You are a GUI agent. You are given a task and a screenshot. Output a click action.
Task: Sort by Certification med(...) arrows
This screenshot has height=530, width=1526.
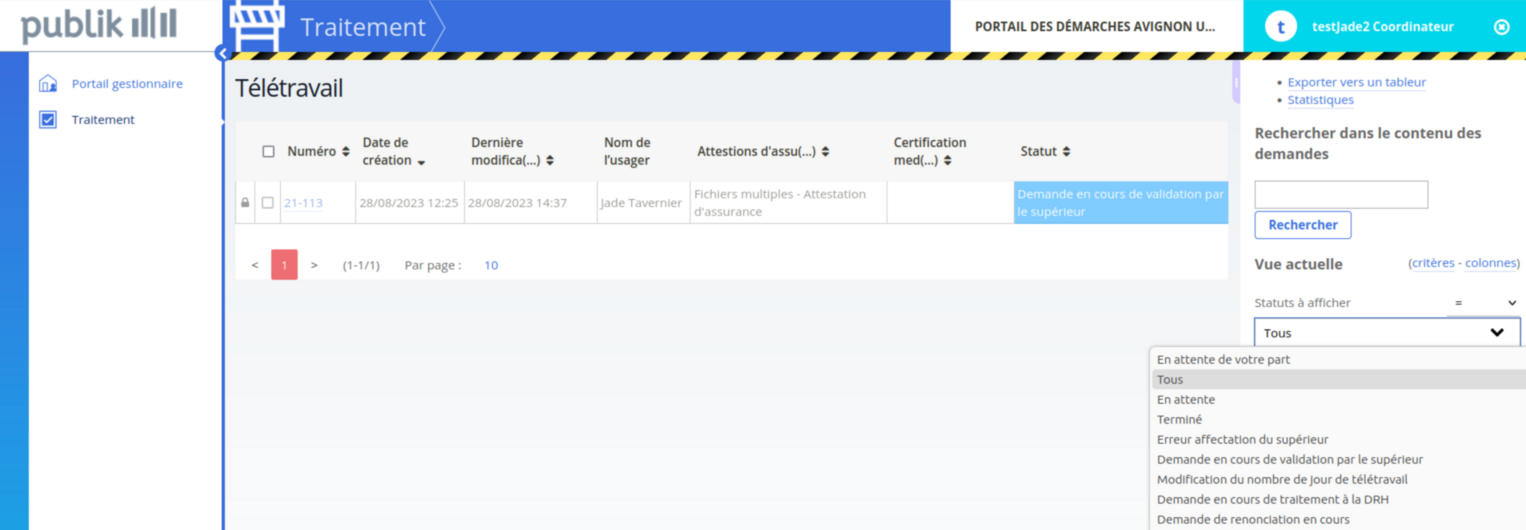(947, 161)
